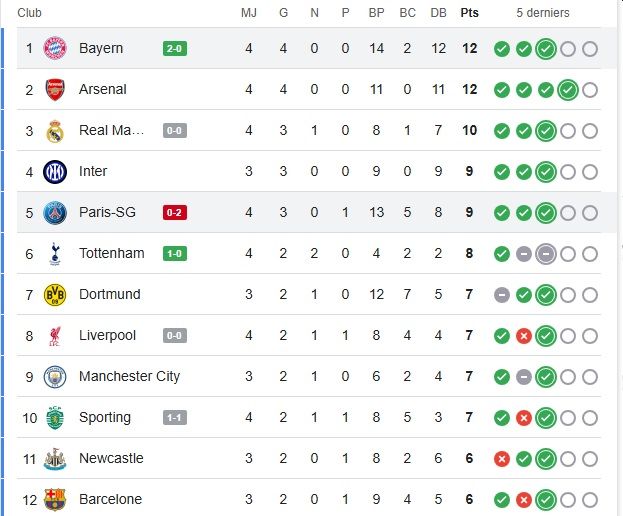Screen dimensions: 623x516
Task: Click the Paris-SG club crest
Action: click(x=54, y=212)
